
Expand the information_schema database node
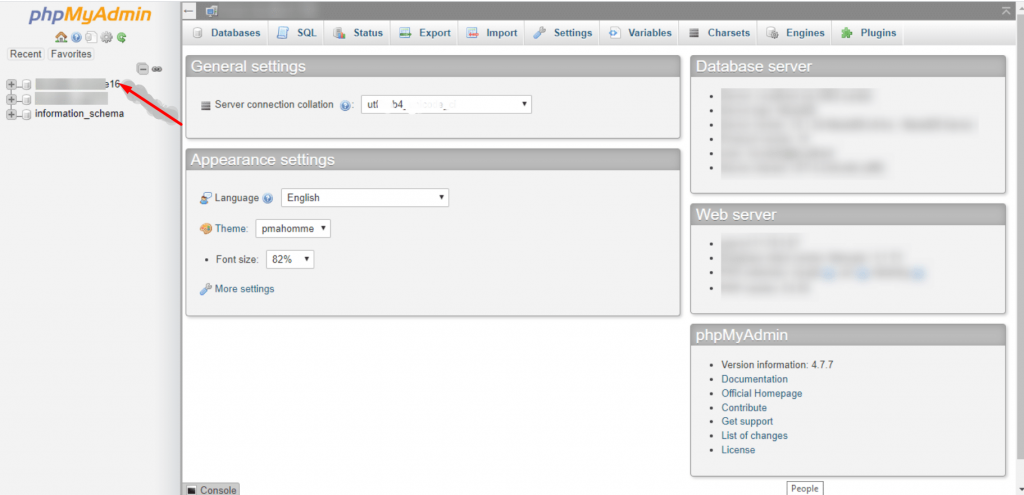[x=12, y=114]
